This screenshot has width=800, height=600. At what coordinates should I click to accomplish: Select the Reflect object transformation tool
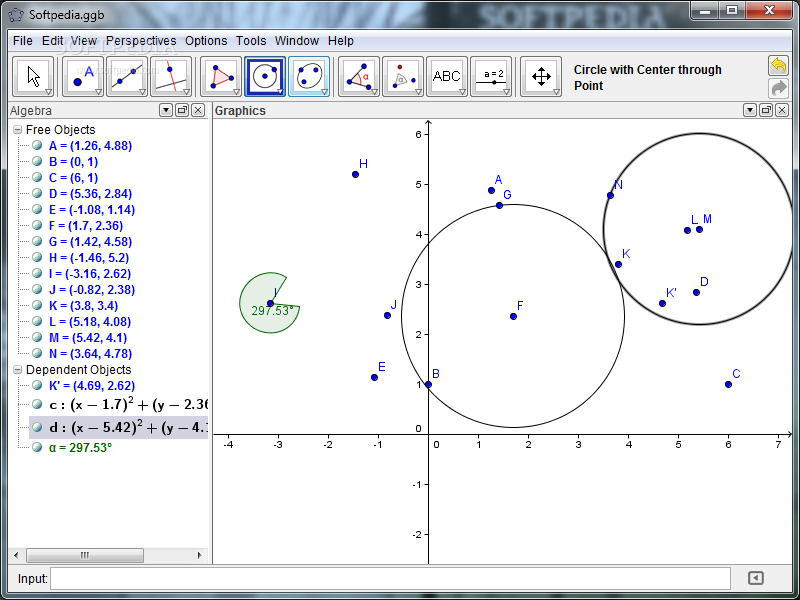tap(403, 77)
